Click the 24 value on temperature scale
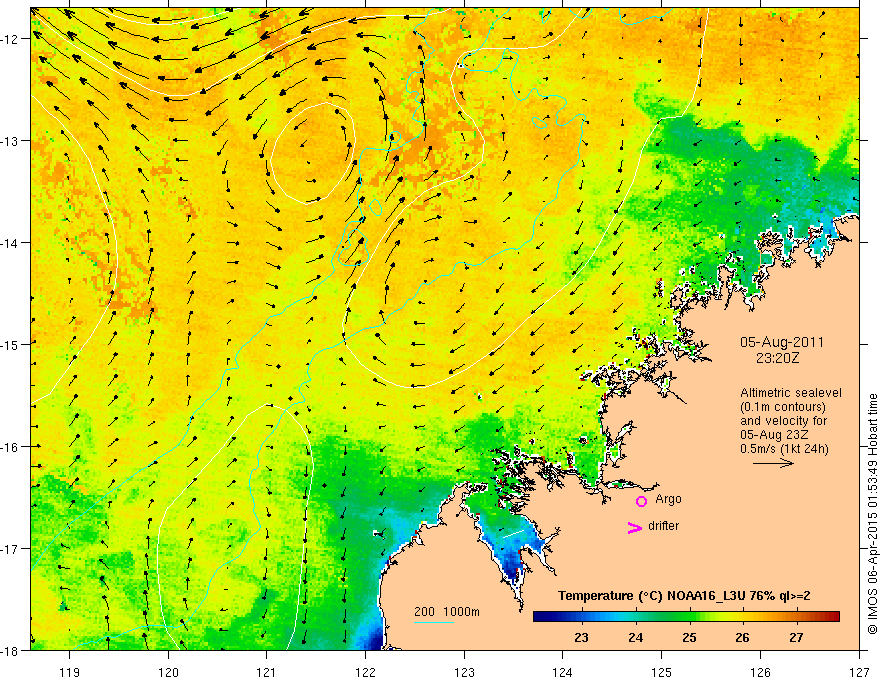This screenshot has width=880, height=680. [x=635, y=638]
